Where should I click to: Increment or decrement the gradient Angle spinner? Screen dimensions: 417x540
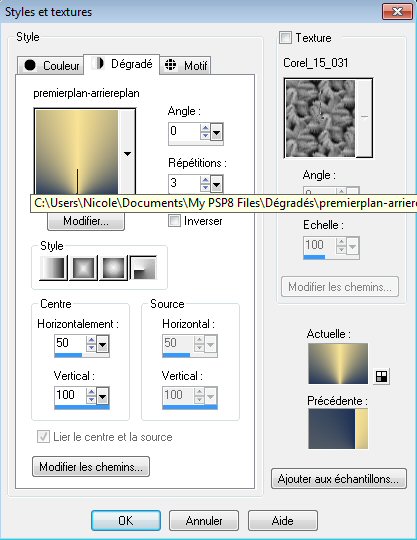point(205,132)
